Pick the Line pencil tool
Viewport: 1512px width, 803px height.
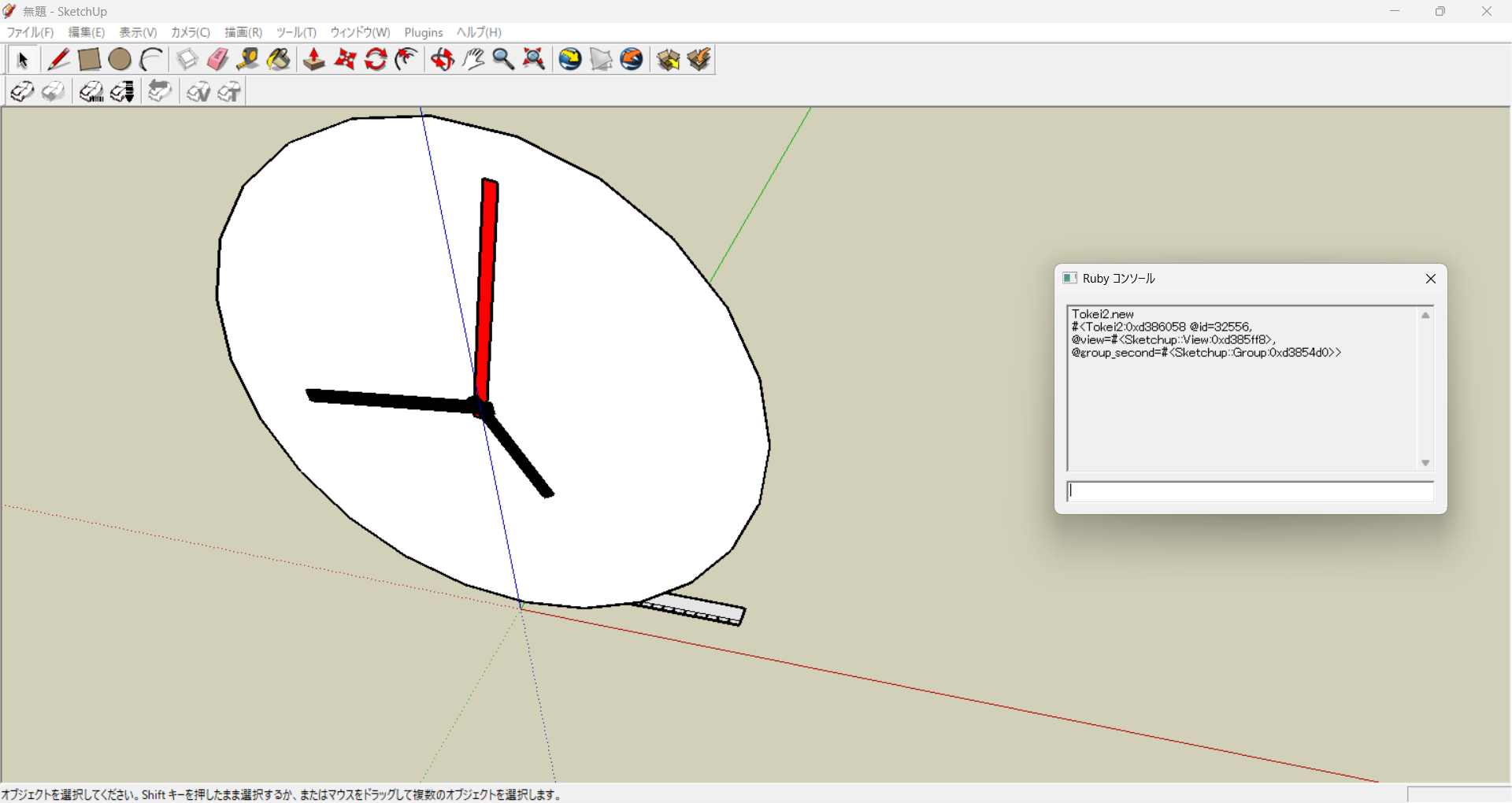click(x=58, y=60)
